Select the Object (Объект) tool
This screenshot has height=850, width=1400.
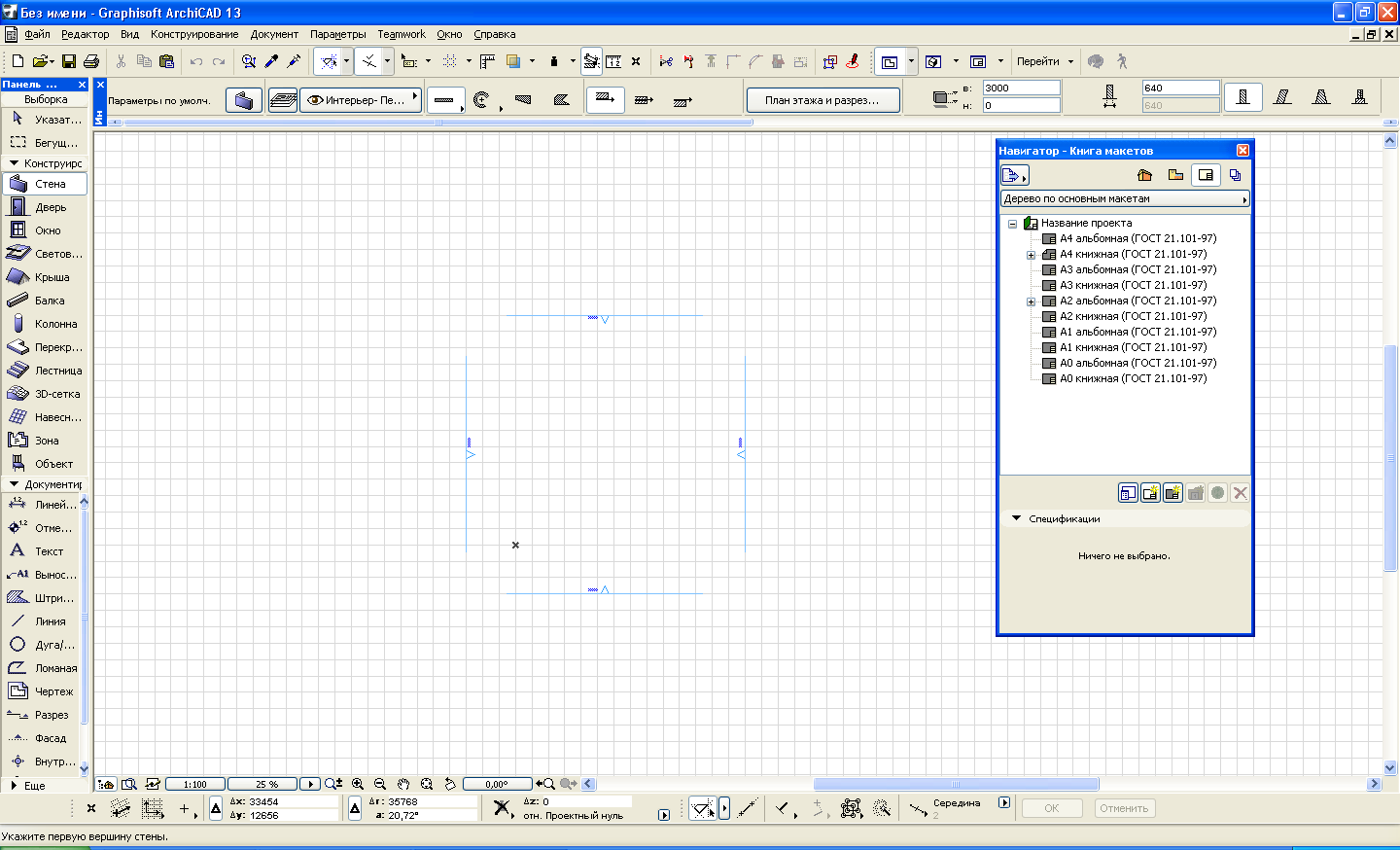[x=45, y=464]
